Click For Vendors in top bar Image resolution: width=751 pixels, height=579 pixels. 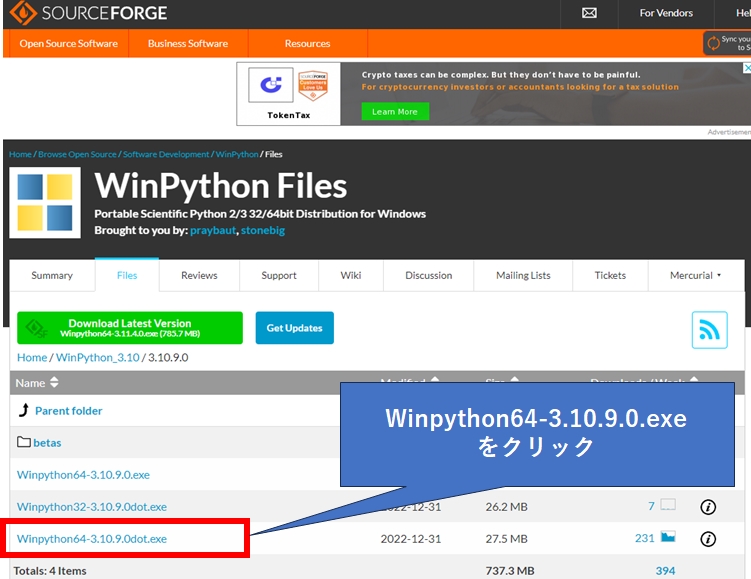coord(666,13)
